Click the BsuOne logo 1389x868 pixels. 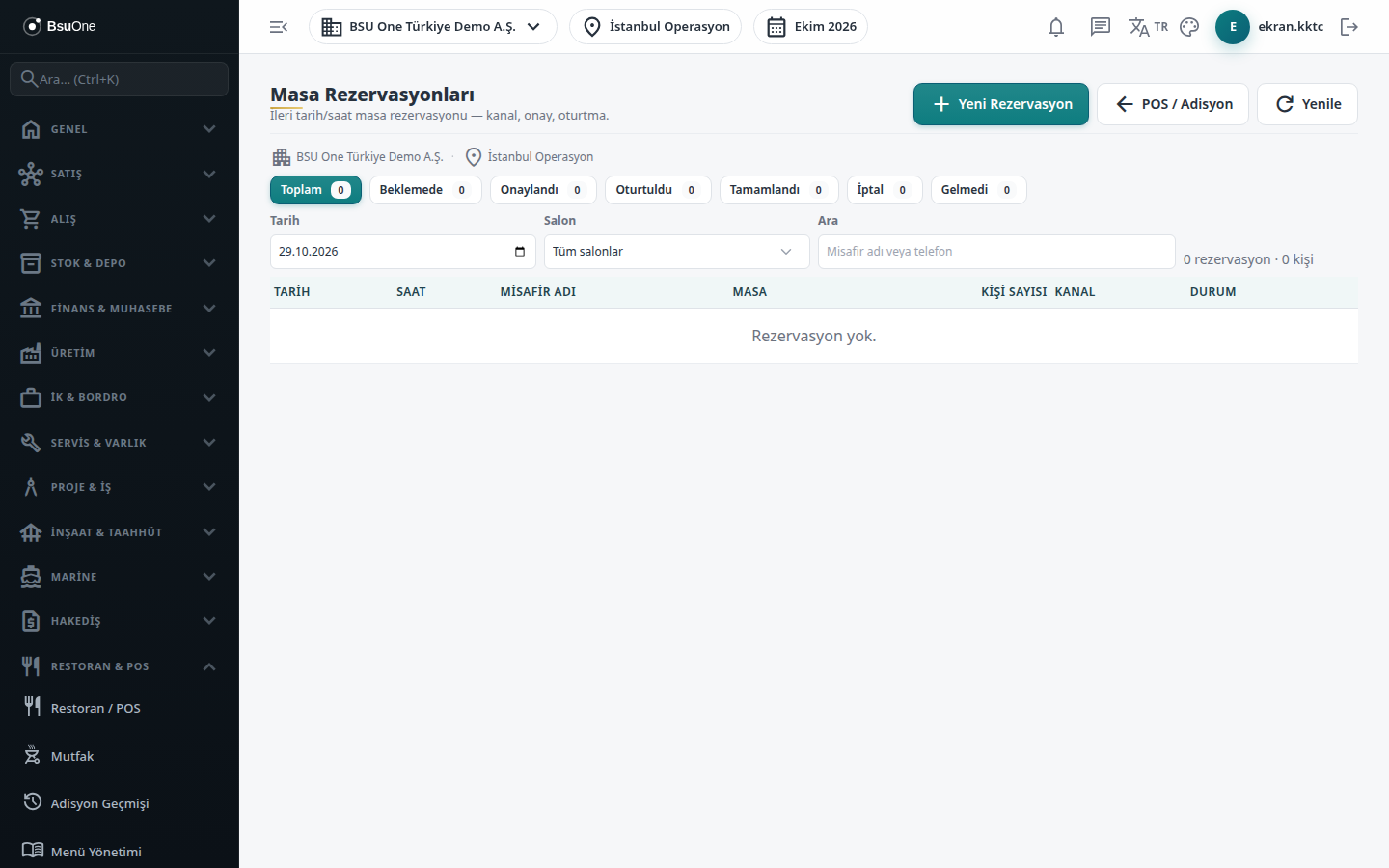click(60, 26)
